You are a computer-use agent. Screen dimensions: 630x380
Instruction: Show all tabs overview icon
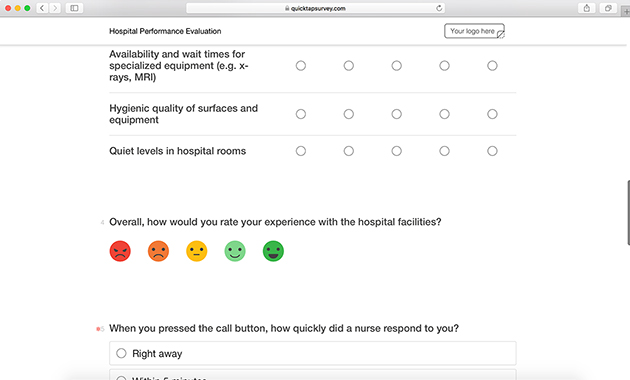(608, 8)
